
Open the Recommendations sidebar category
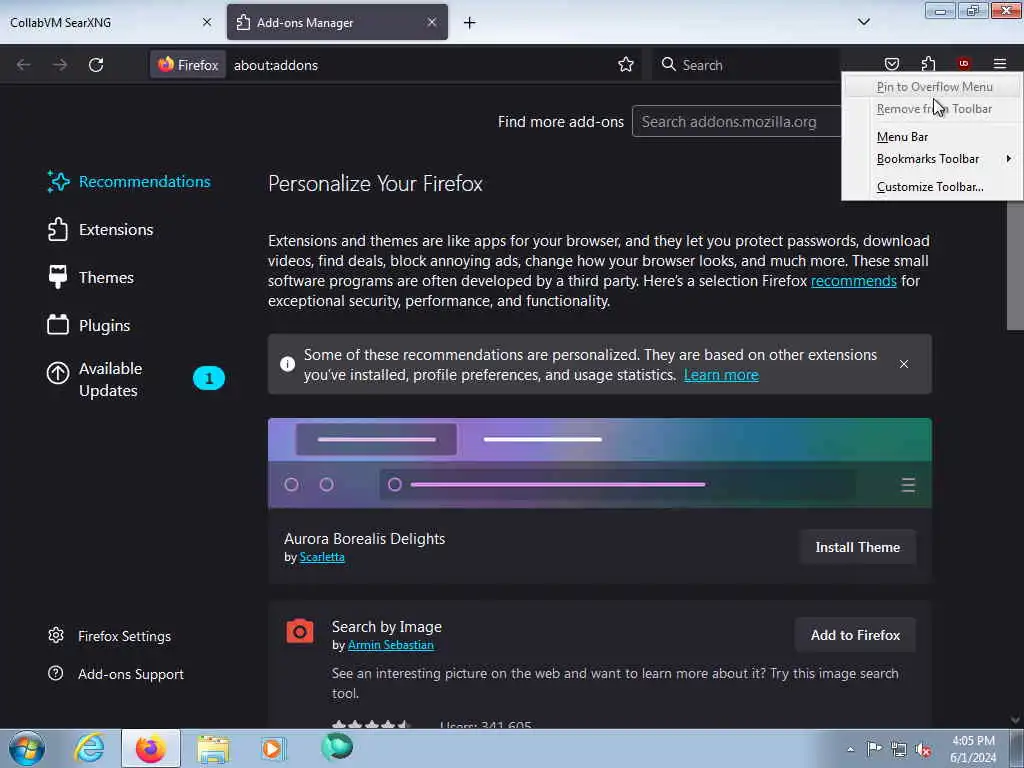(x=129, y=182)
